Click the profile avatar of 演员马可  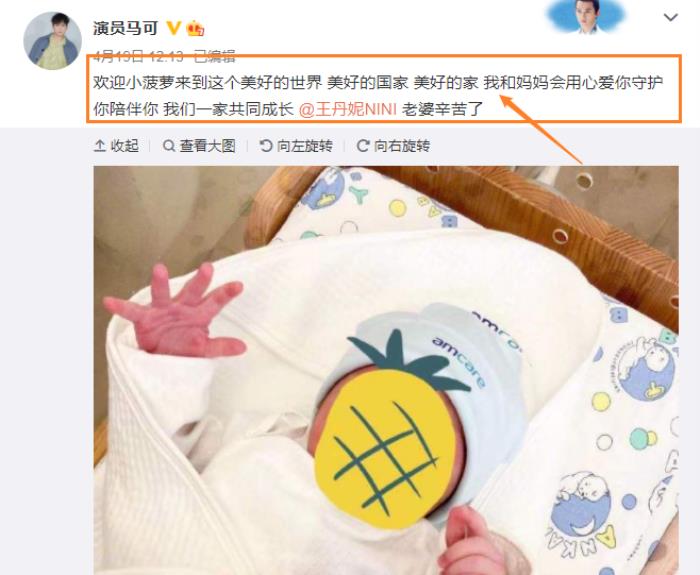[x=53, y=41]
